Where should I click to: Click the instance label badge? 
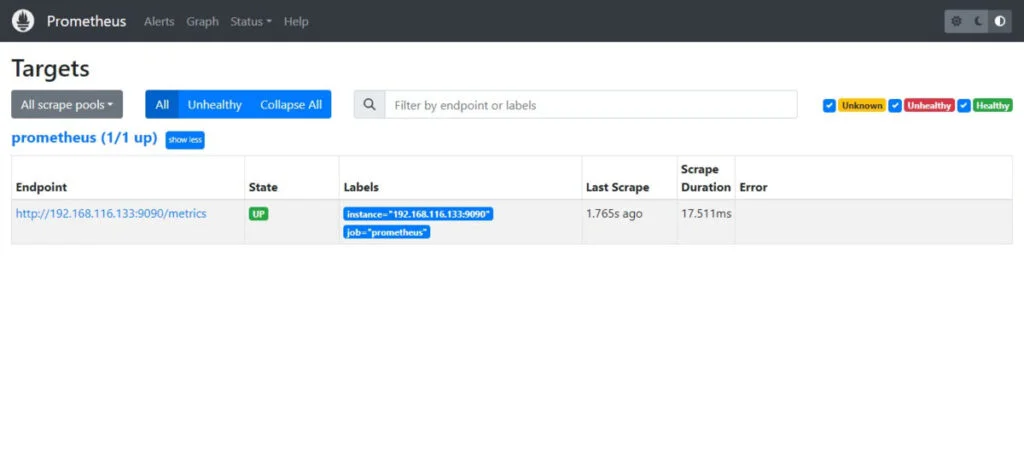tap(418, 214)
